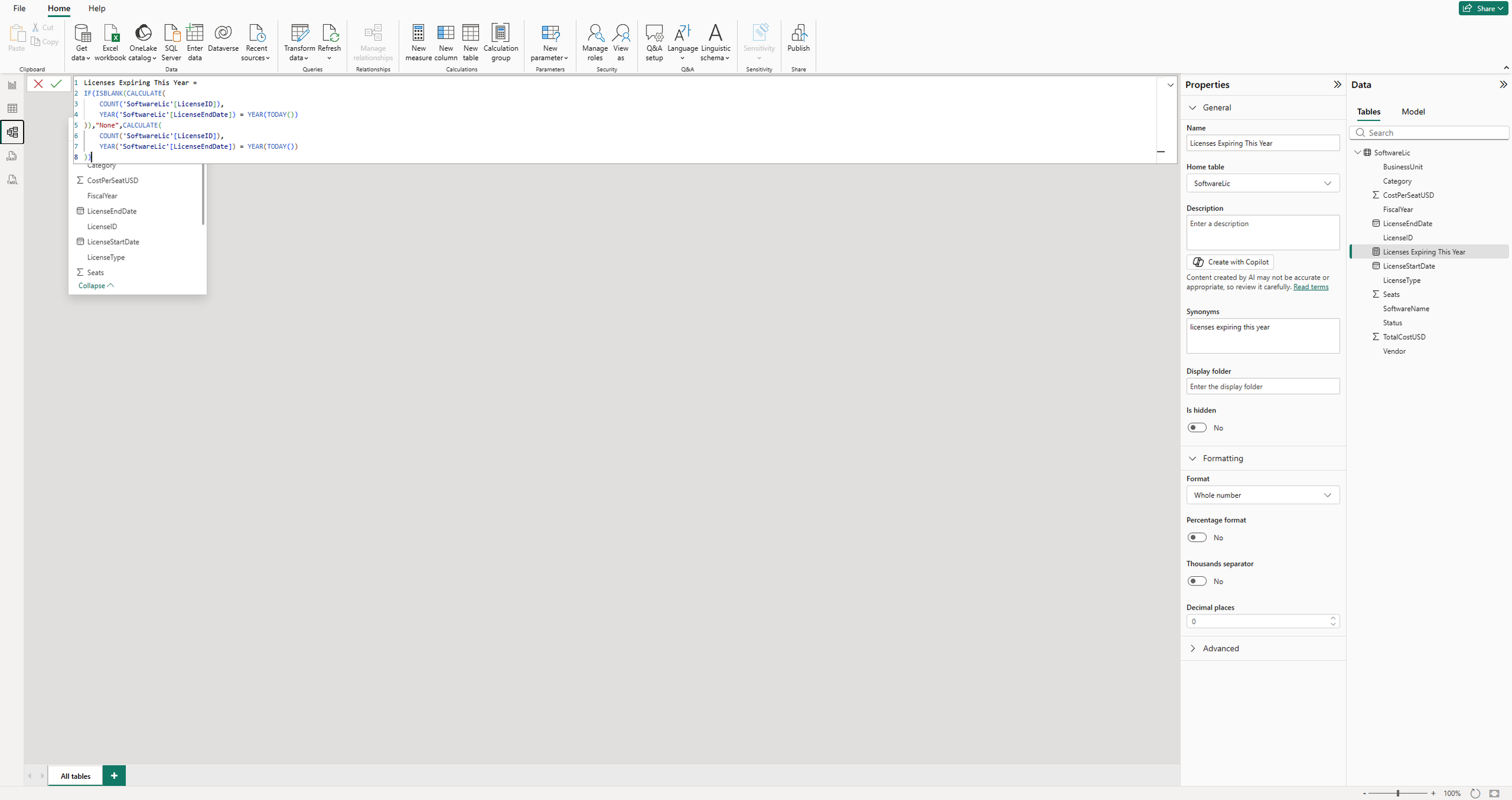Open the File menu
This screenshot has width=1512, height=800.
(19, 8)
